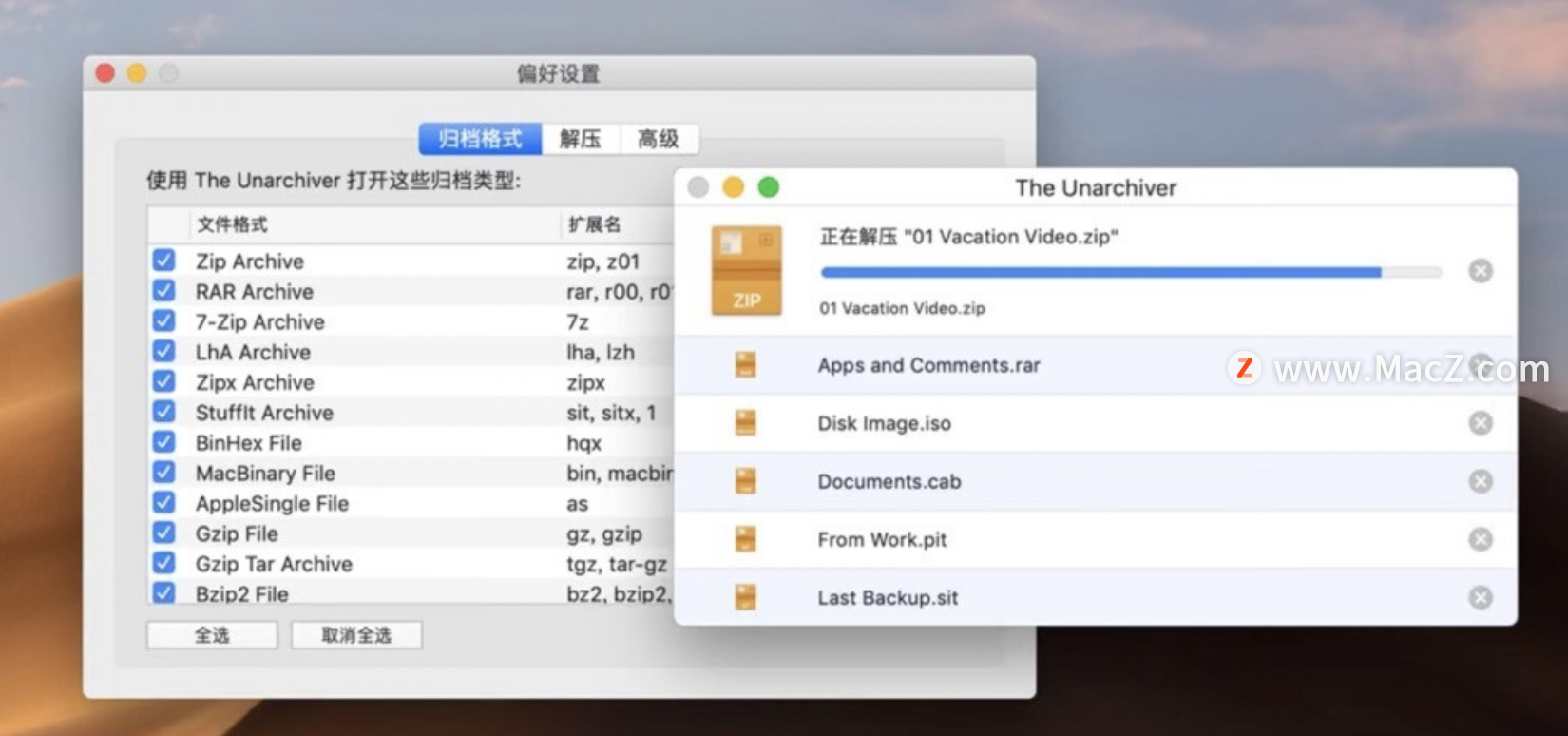
Task: Click the 7-Zip Archive format name
Action: (x=260, y=322)
